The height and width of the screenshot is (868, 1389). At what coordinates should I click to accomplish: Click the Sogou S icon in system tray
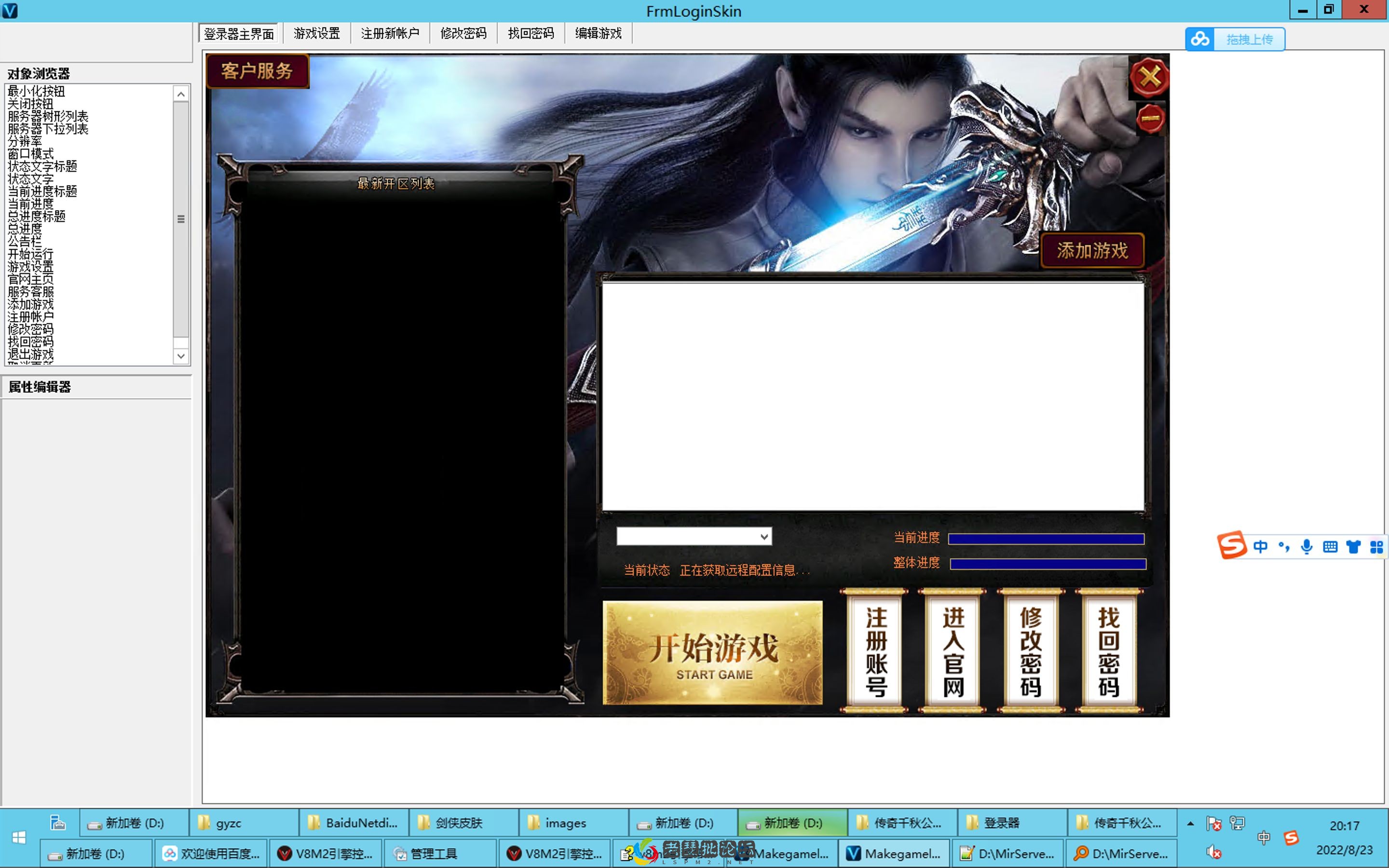1292,838
